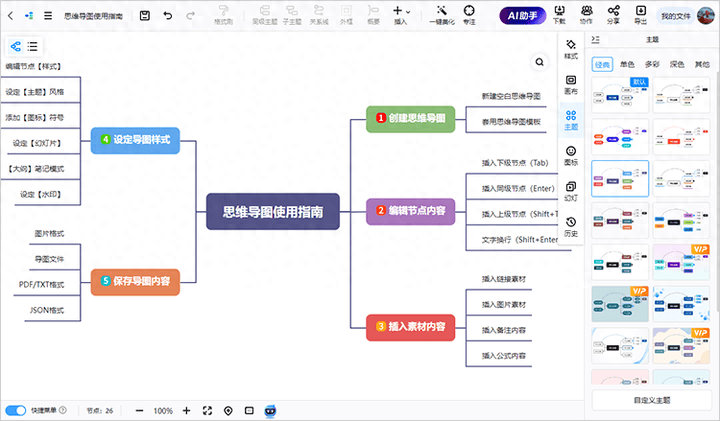Viewport: 720px width, 421px height.
Task: Open the 历史 (history) sidebar panel
Action: [x=571, y=227]
